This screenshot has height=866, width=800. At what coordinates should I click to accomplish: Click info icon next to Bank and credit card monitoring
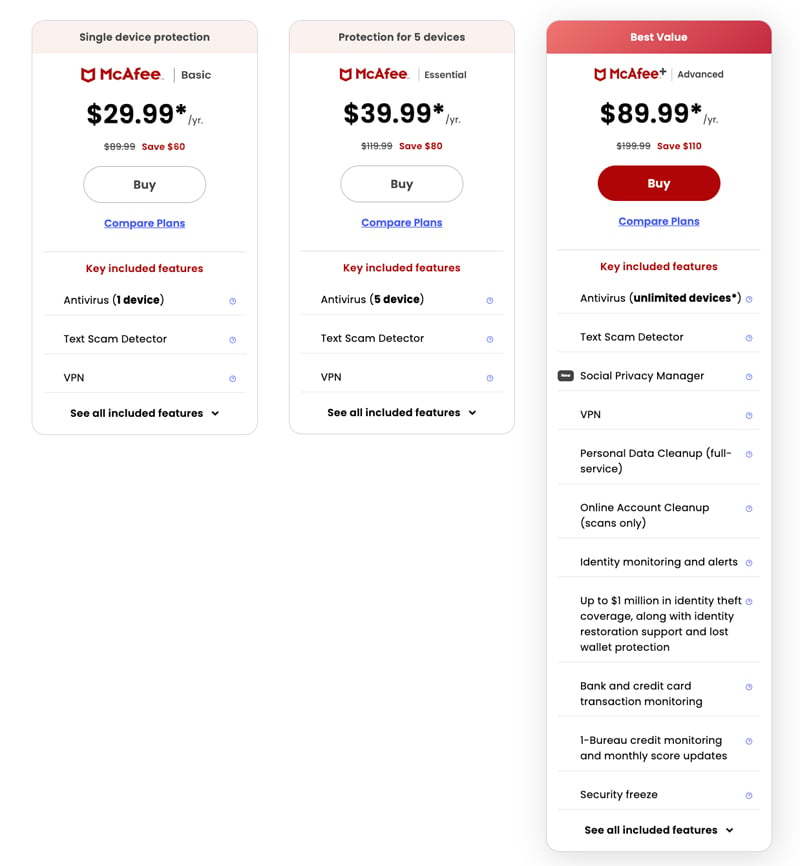pos(748,687)
